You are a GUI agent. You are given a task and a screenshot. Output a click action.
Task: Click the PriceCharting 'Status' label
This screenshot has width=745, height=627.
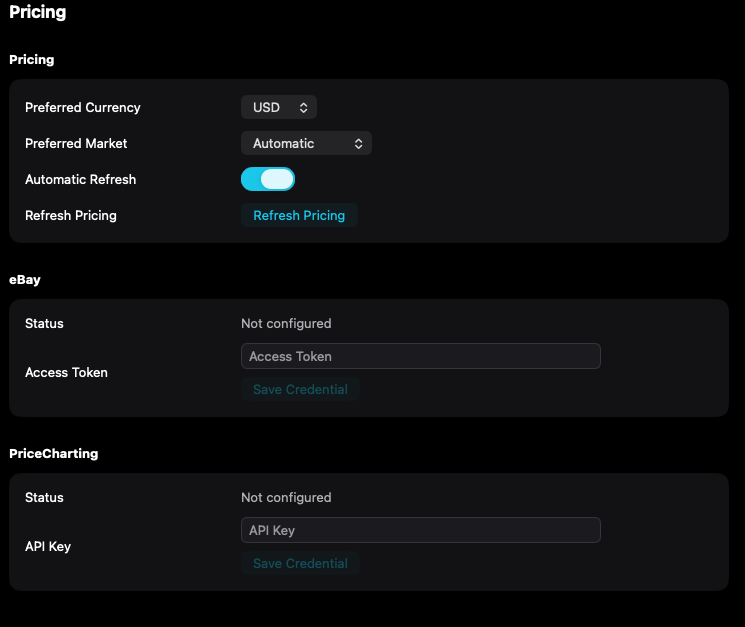click(44, 497)
